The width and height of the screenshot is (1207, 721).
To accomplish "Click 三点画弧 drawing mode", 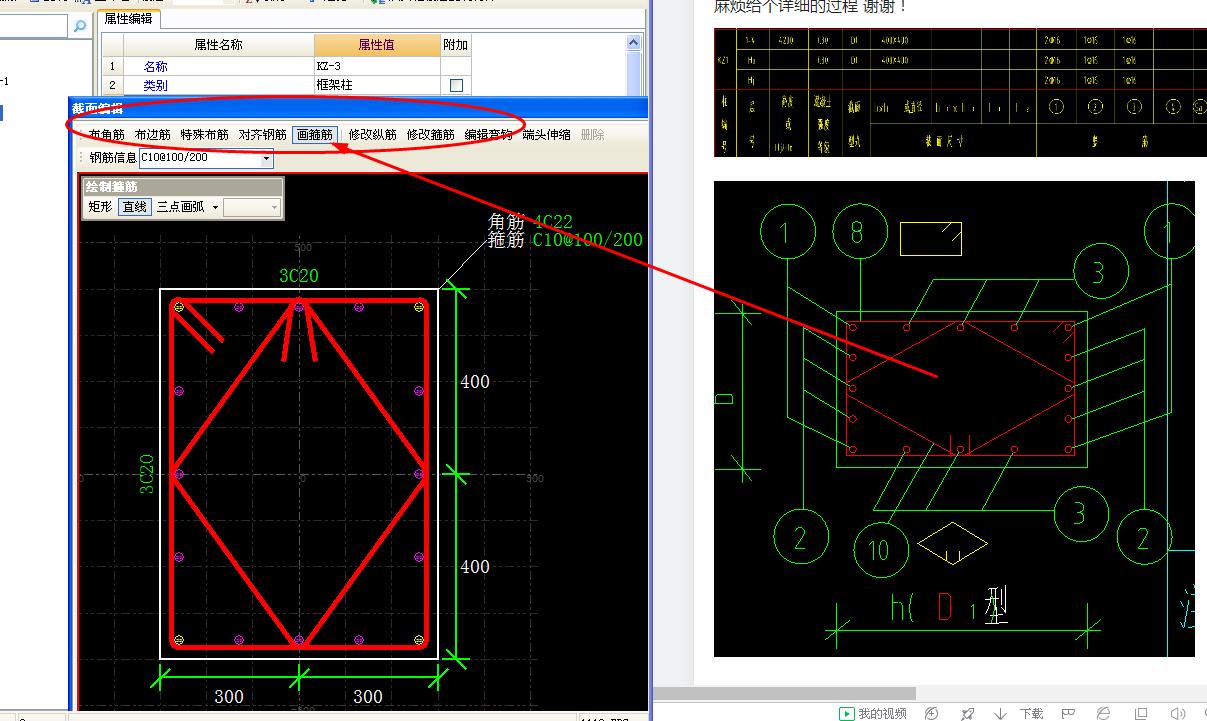I will click(180, 207).
